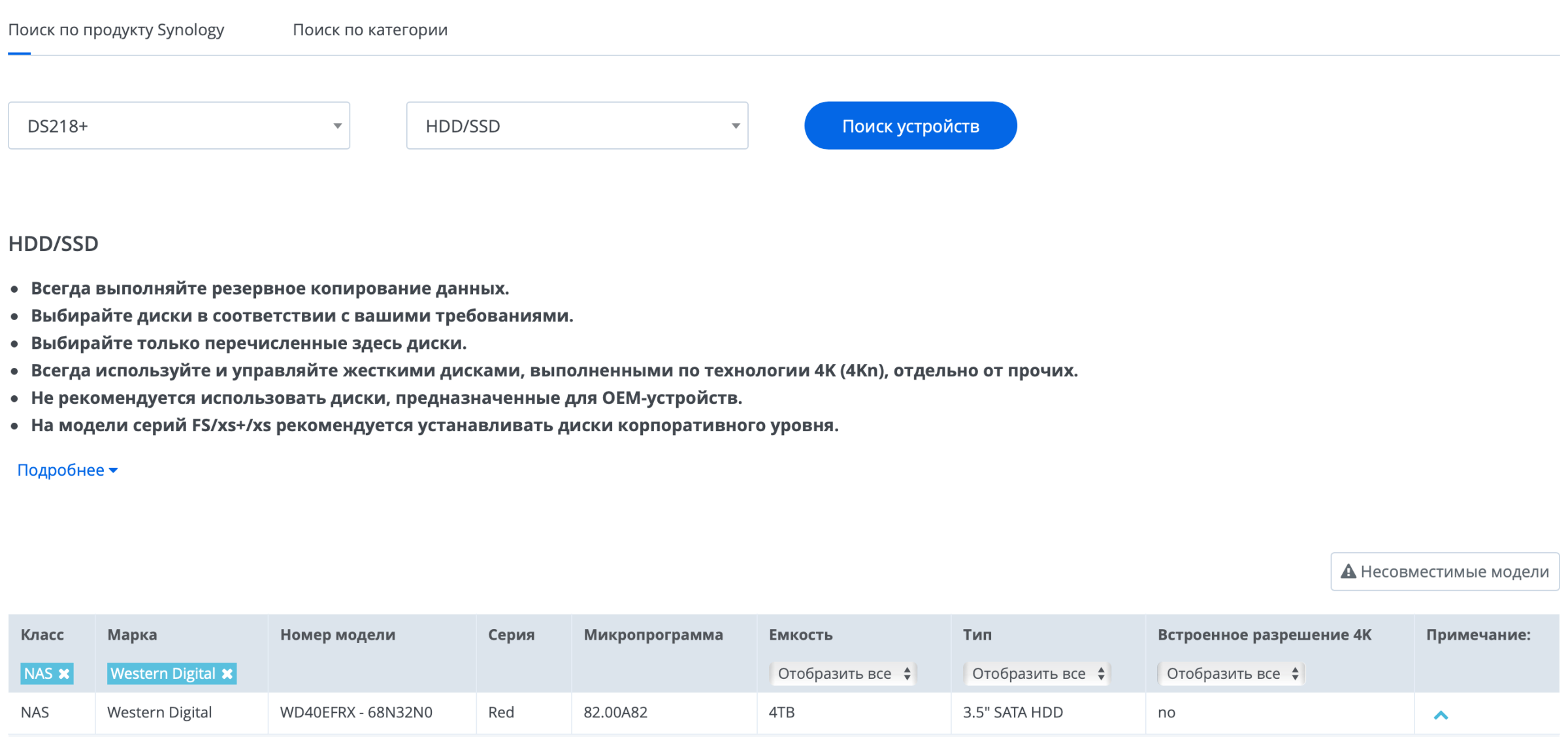The image size is (1568, 737).
Task: Collapse the WD40EFRX row note chevron
Action: [1441, 715]
